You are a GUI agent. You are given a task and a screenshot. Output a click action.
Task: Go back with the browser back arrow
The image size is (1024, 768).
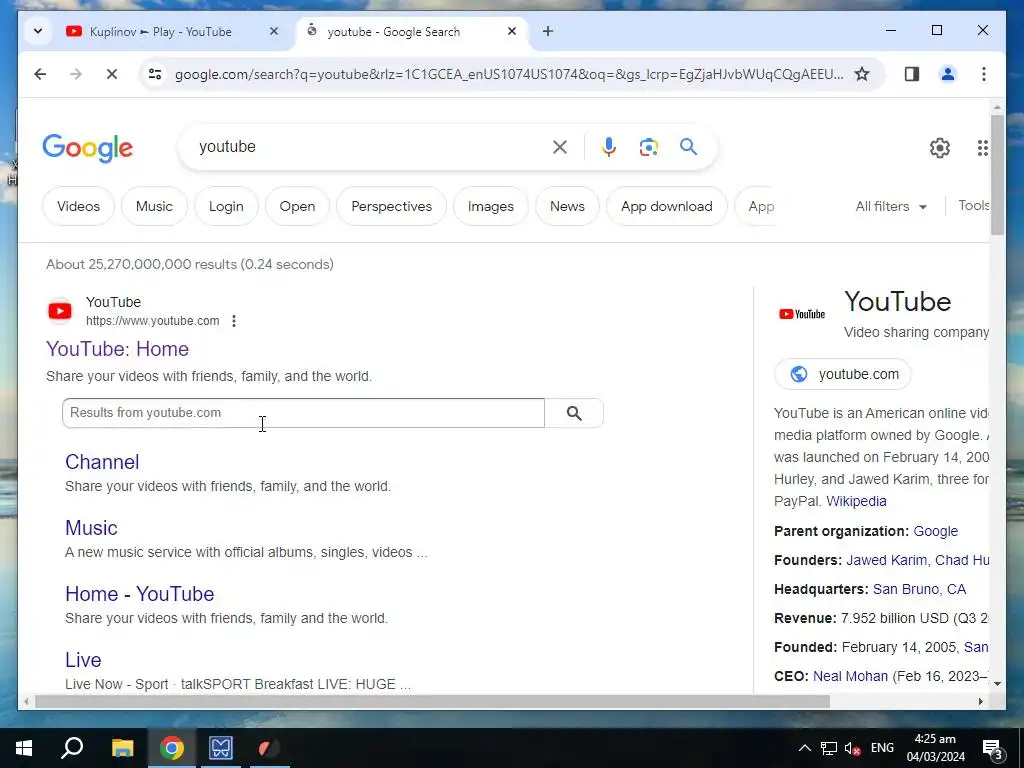click(40, 74)
